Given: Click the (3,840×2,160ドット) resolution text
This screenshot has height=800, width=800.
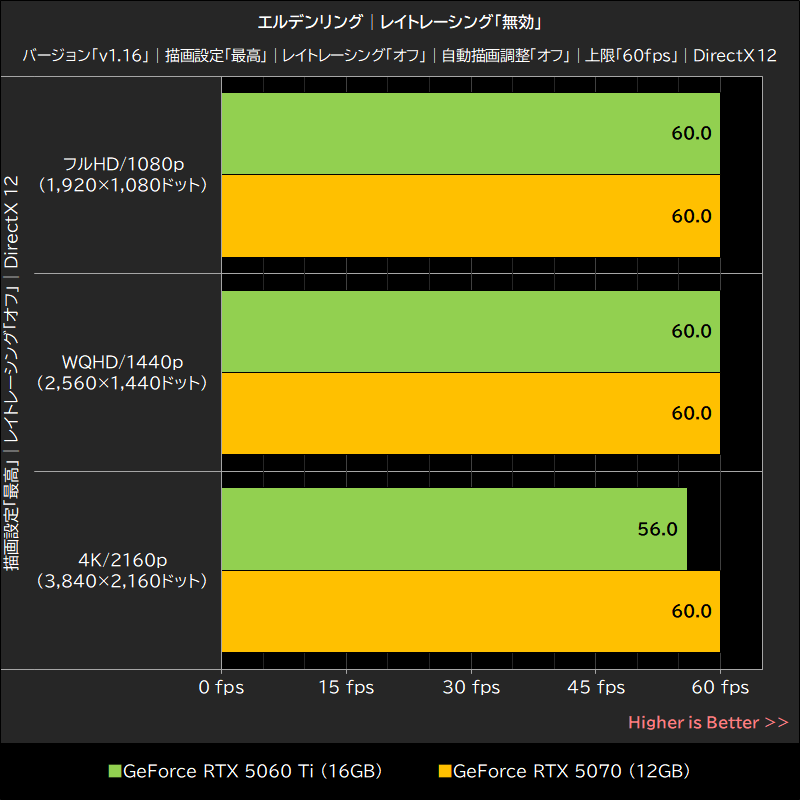Looking at the screenshot, I should point(122,581).
